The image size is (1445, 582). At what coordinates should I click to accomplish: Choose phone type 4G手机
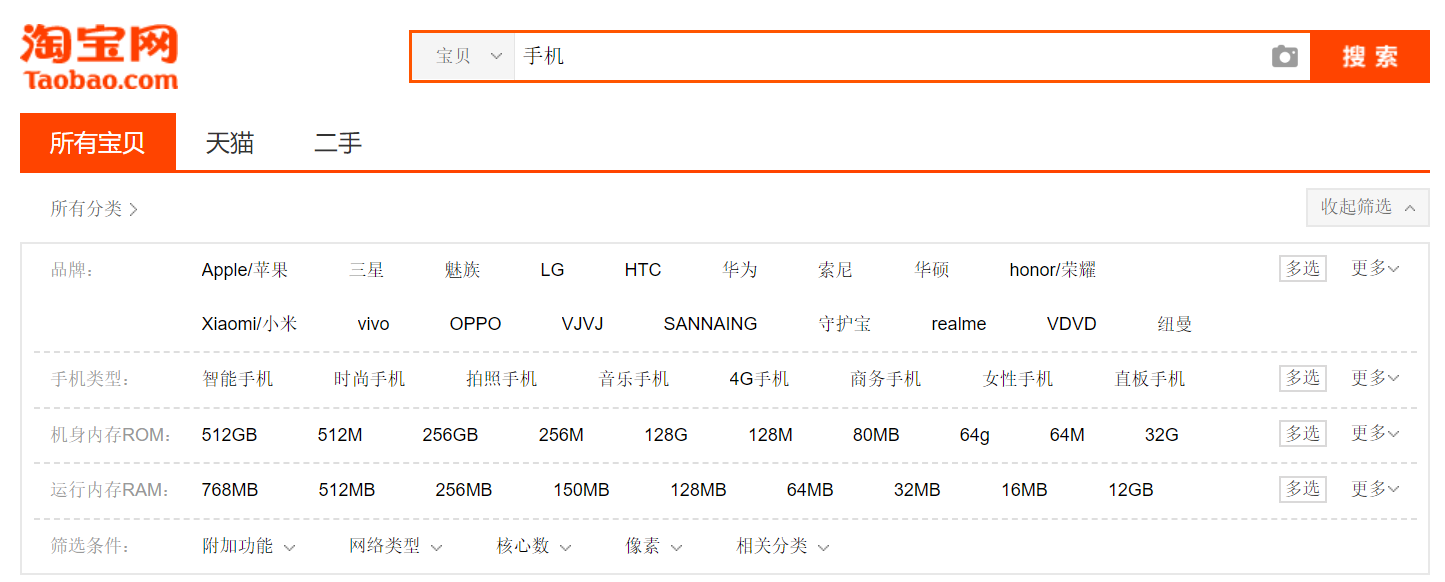coord(759,379)
